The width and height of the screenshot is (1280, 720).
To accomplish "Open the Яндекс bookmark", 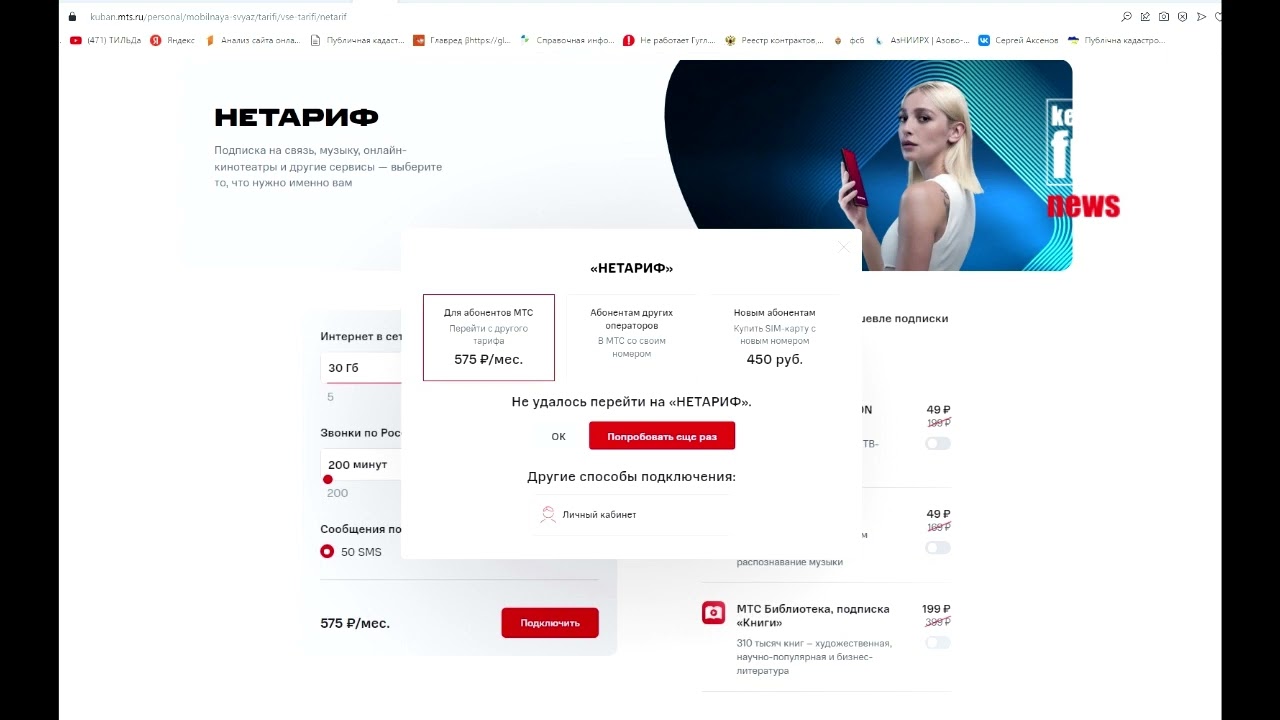I will pyautogui.click(x=172, y=40).
